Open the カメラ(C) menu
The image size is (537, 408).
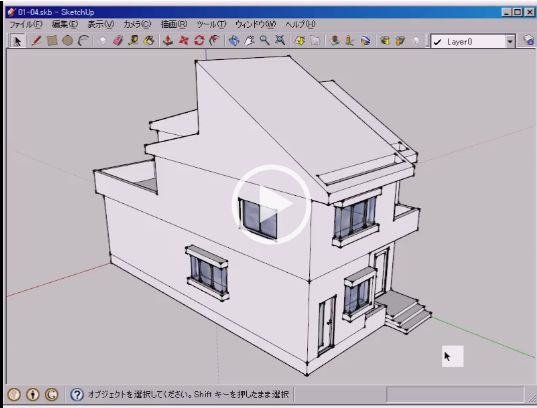coord(137,24)
